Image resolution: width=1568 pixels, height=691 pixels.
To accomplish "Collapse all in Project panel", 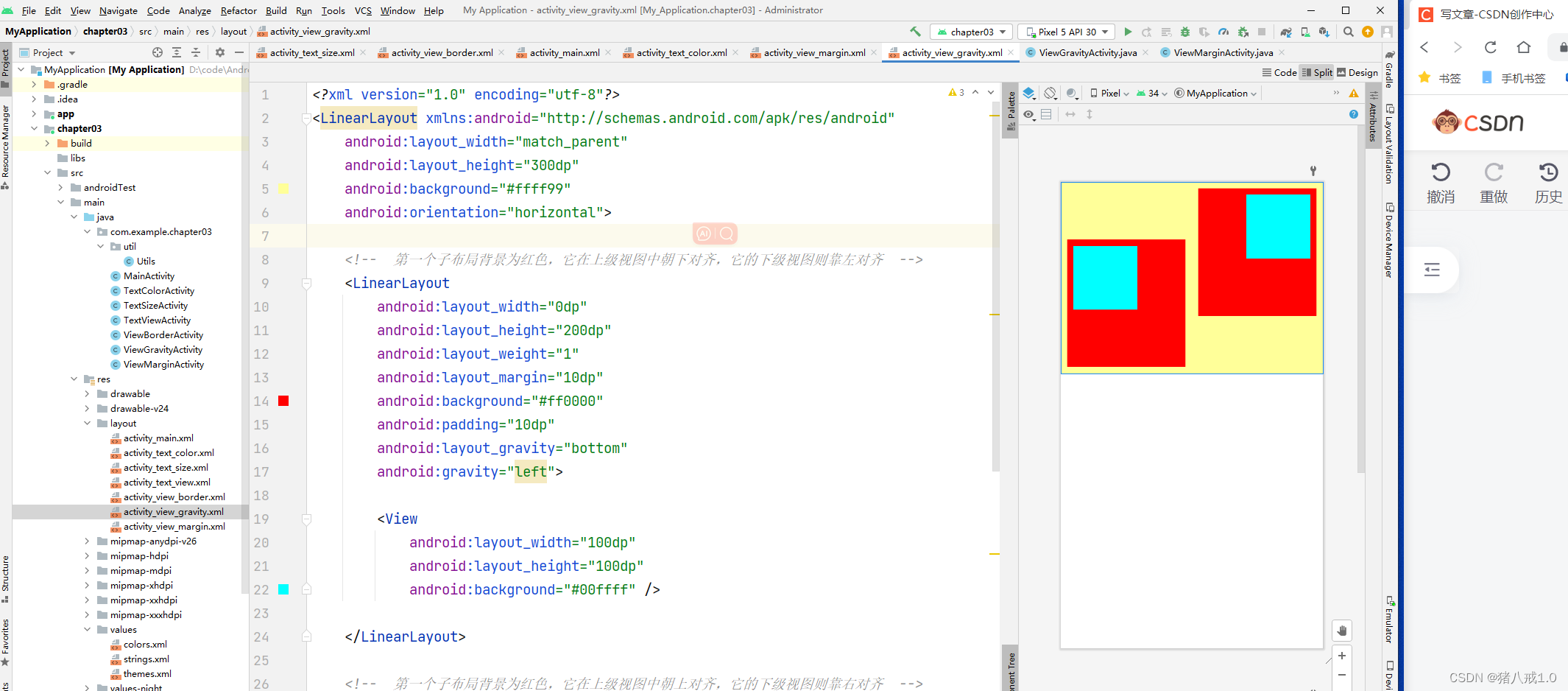I will (x=196, y=52).
